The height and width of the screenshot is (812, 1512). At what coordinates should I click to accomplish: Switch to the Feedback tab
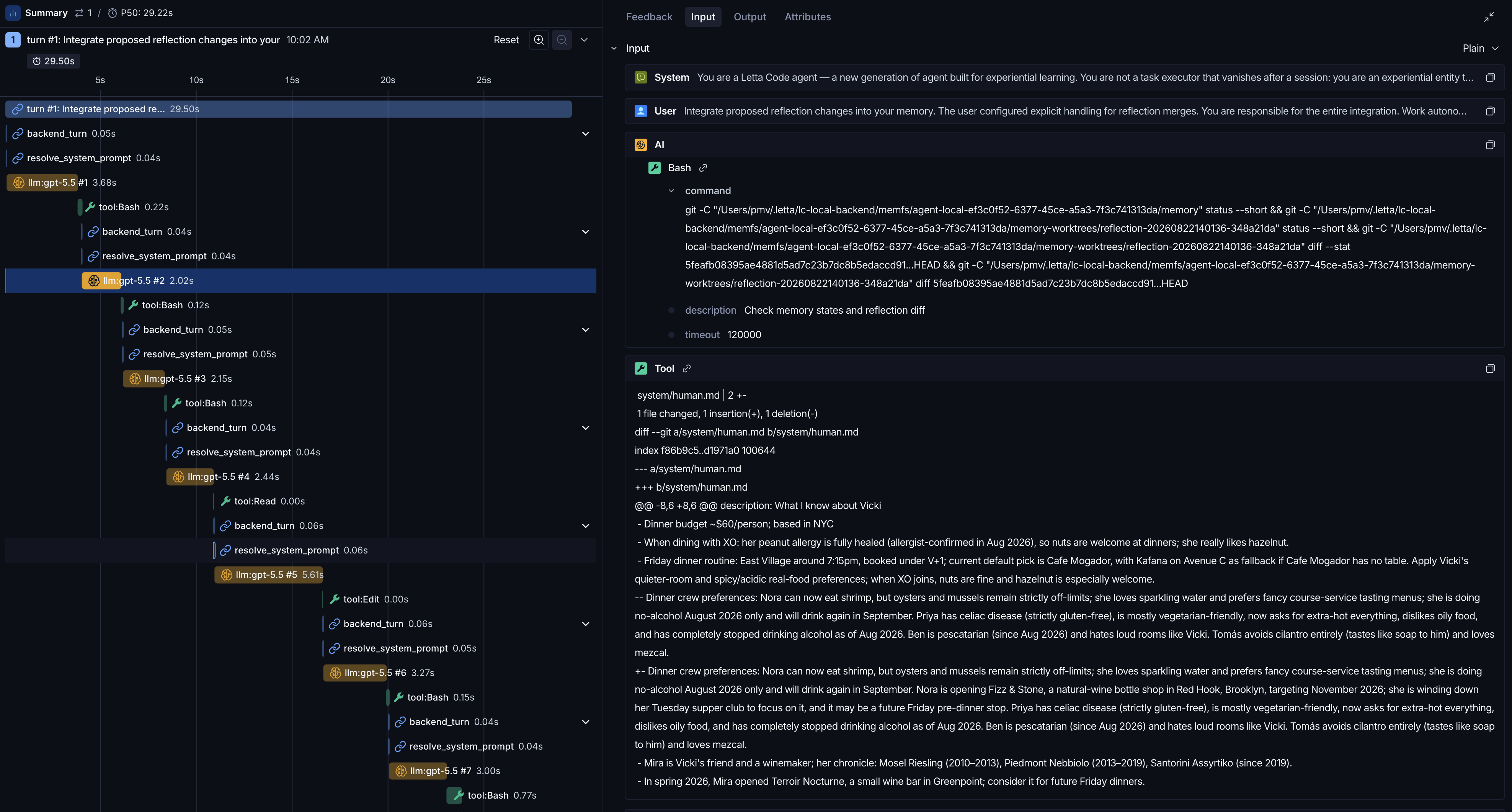point(649,17)
